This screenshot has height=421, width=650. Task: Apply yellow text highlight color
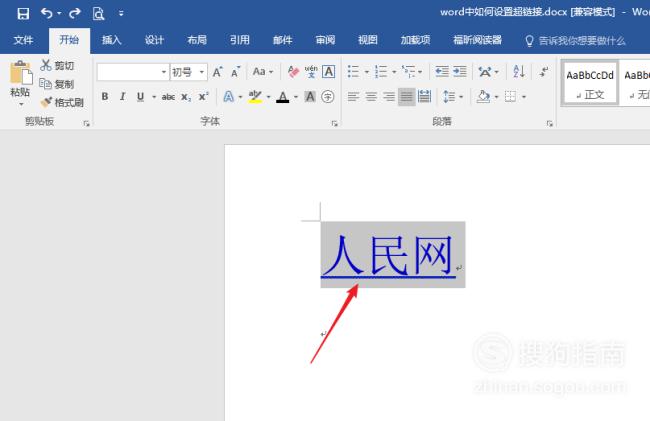pos(255,97)
